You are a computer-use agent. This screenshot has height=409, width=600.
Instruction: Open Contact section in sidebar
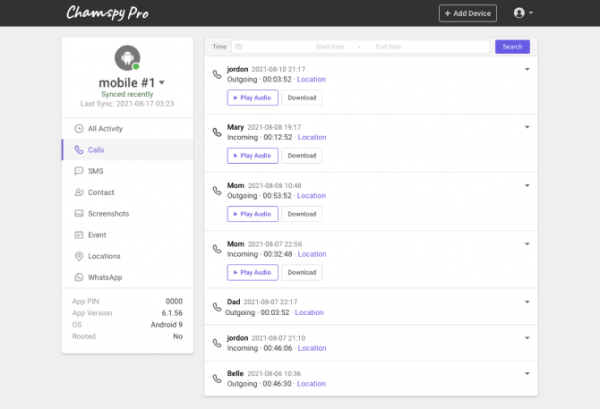point(127,192)
